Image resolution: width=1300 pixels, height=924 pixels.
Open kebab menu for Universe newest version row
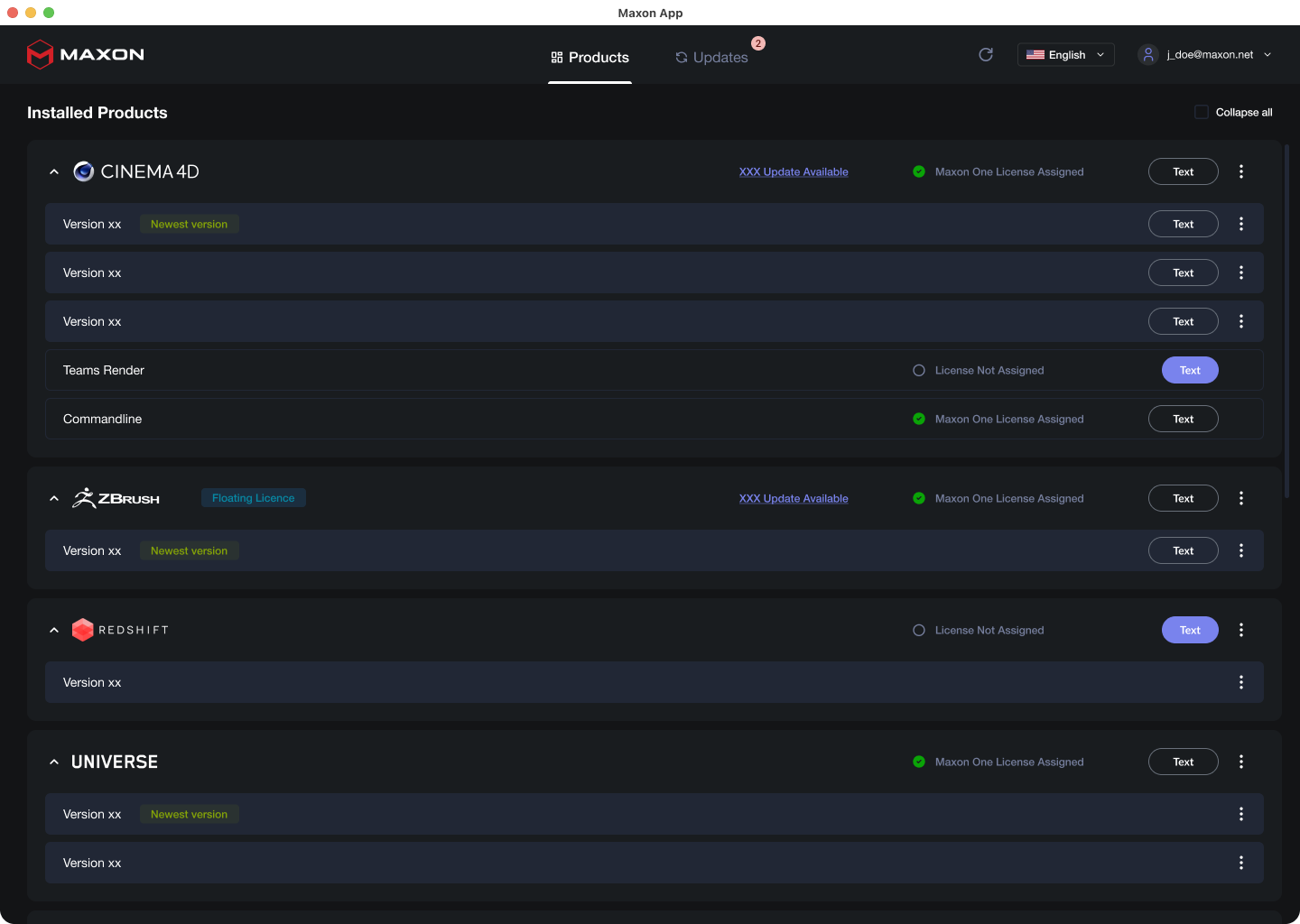tap(1241, 814)
